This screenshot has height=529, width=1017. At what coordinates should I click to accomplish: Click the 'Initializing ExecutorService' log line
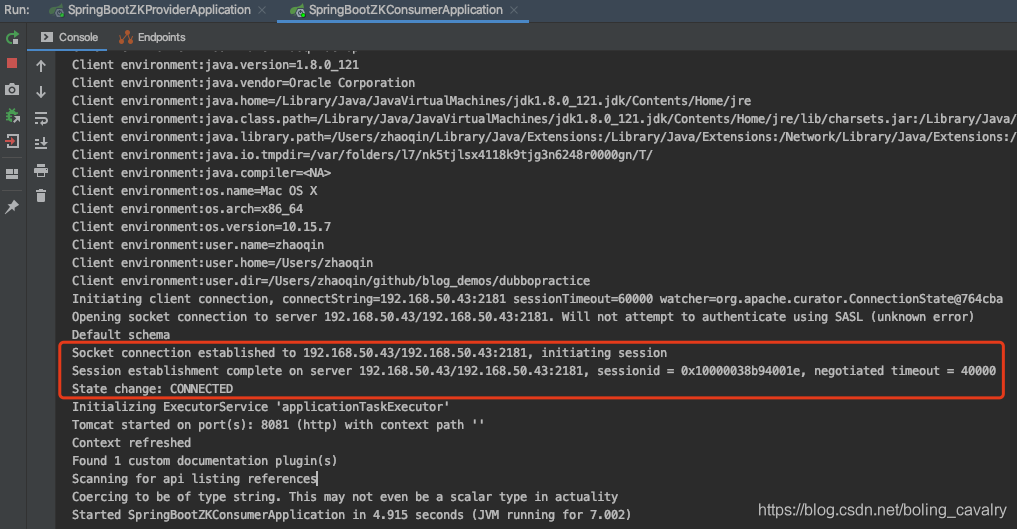[261, 406]
